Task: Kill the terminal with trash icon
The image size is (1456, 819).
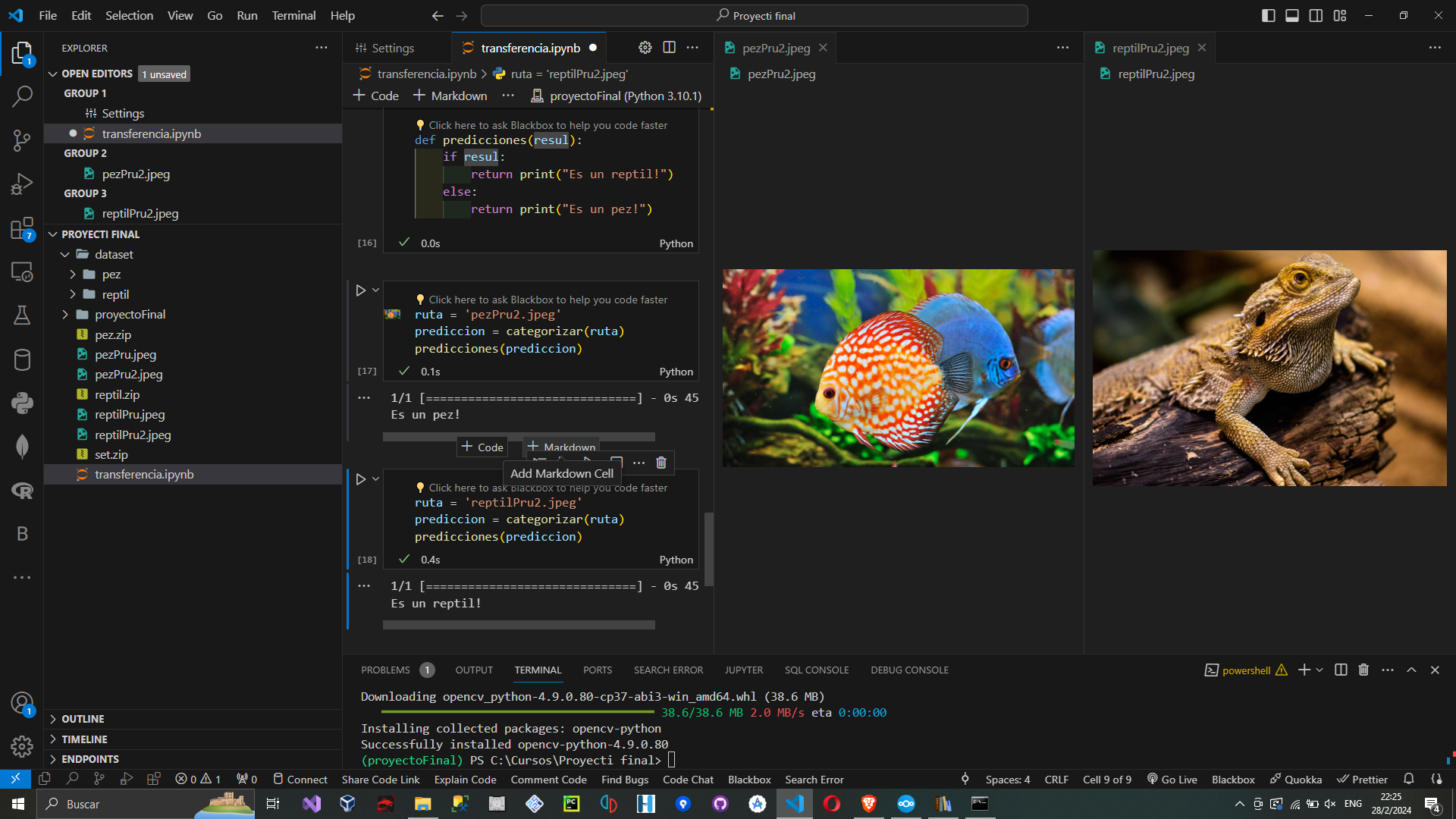Action: click(x=1363, y=670)
